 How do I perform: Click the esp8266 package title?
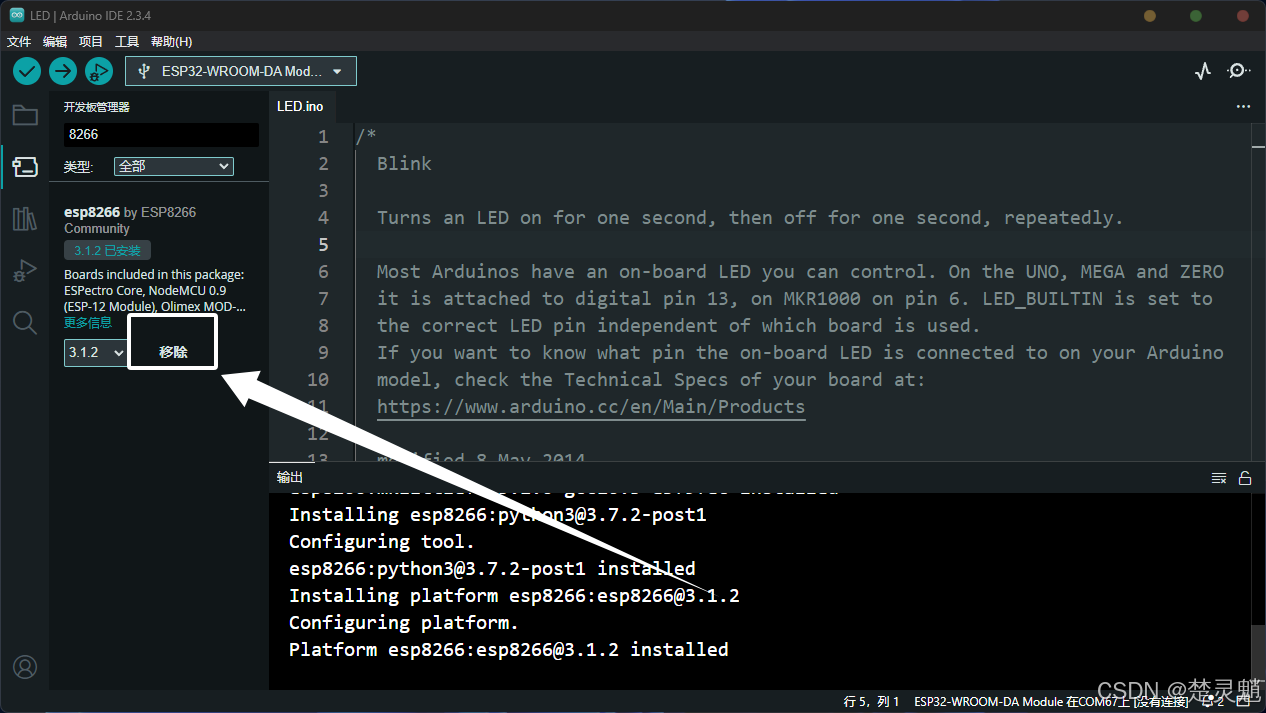click(92, 212)
